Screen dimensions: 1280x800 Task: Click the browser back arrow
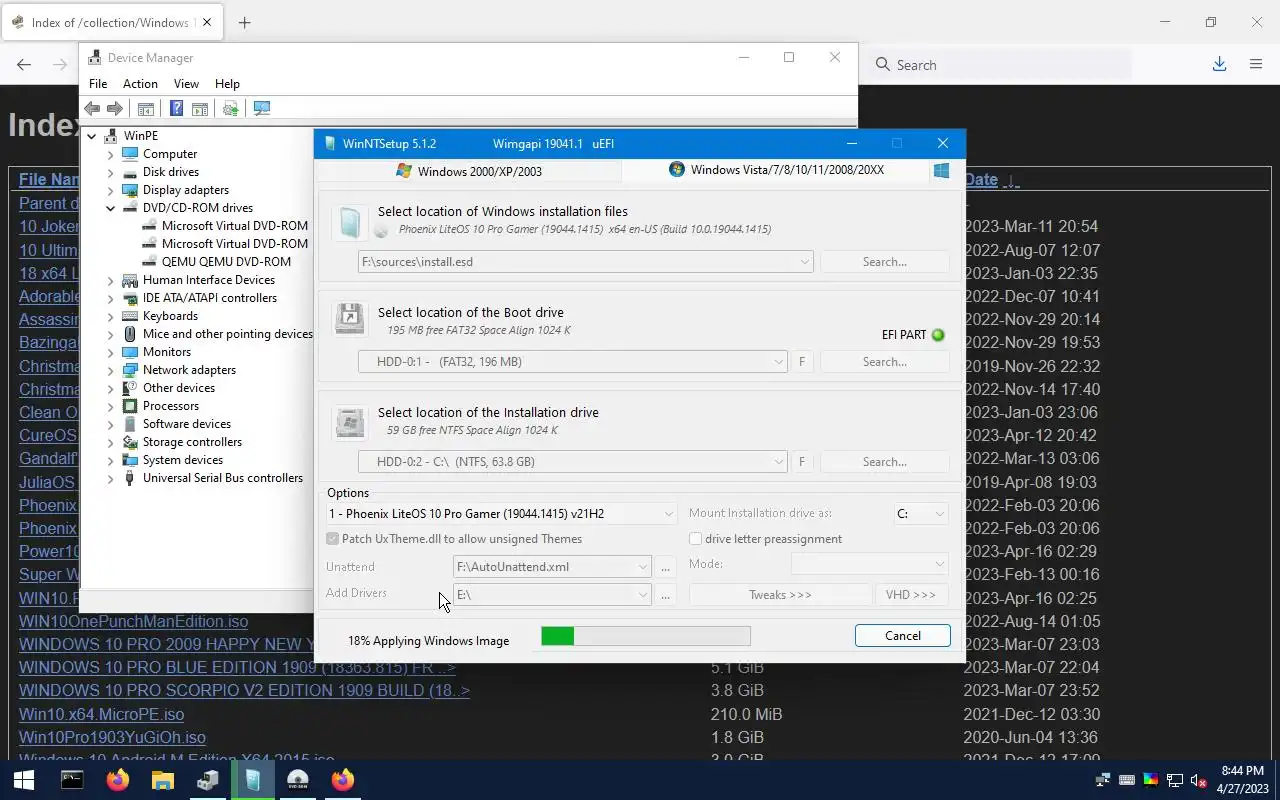pyautogui.click(x=24, y=64)
